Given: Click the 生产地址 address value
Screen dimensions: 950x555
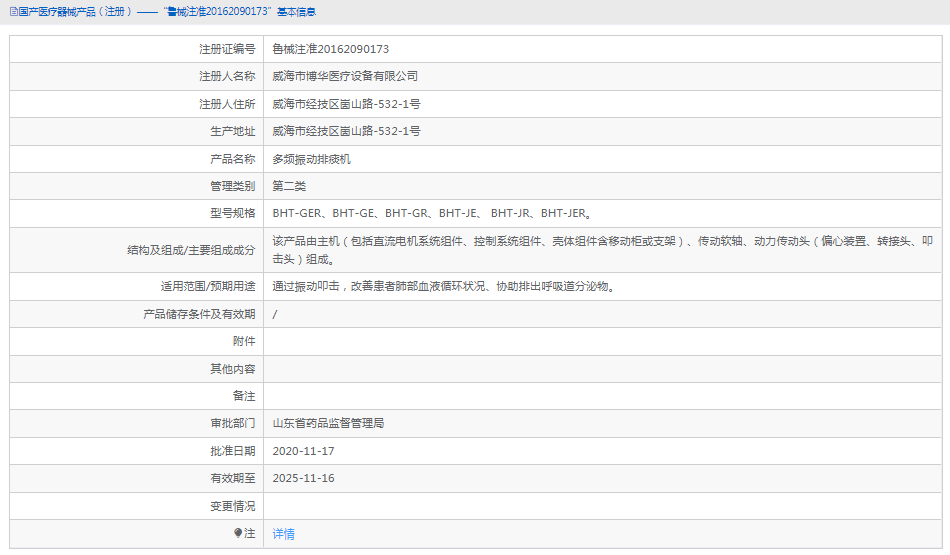Looking at the screenshot, I should coord(346,131).
